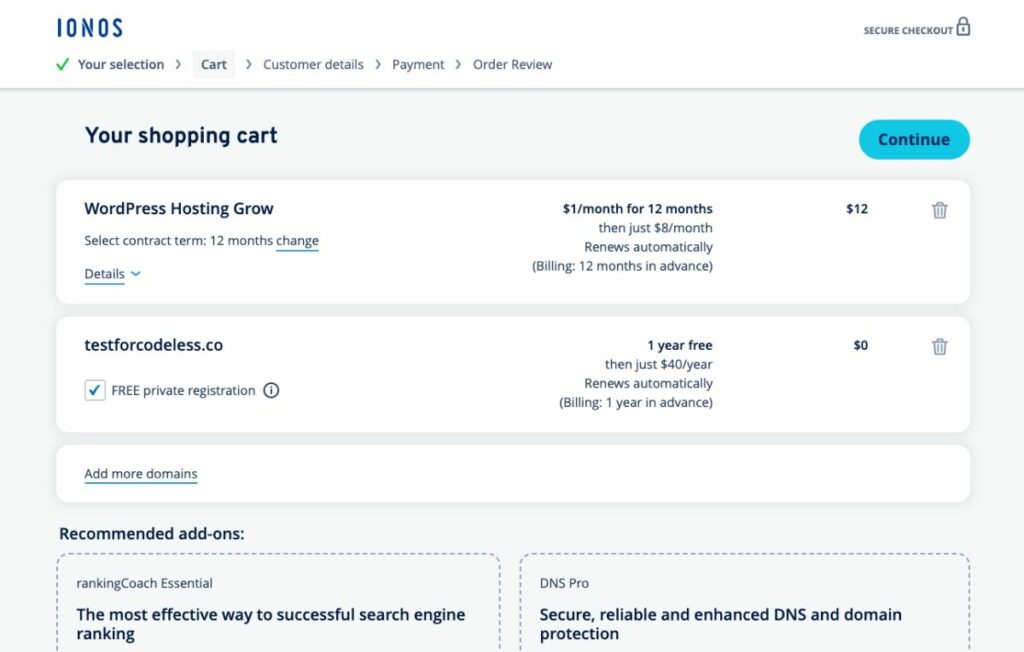
Task: Click the secure checkout lock icon
Action: click(x=963, y=27)
